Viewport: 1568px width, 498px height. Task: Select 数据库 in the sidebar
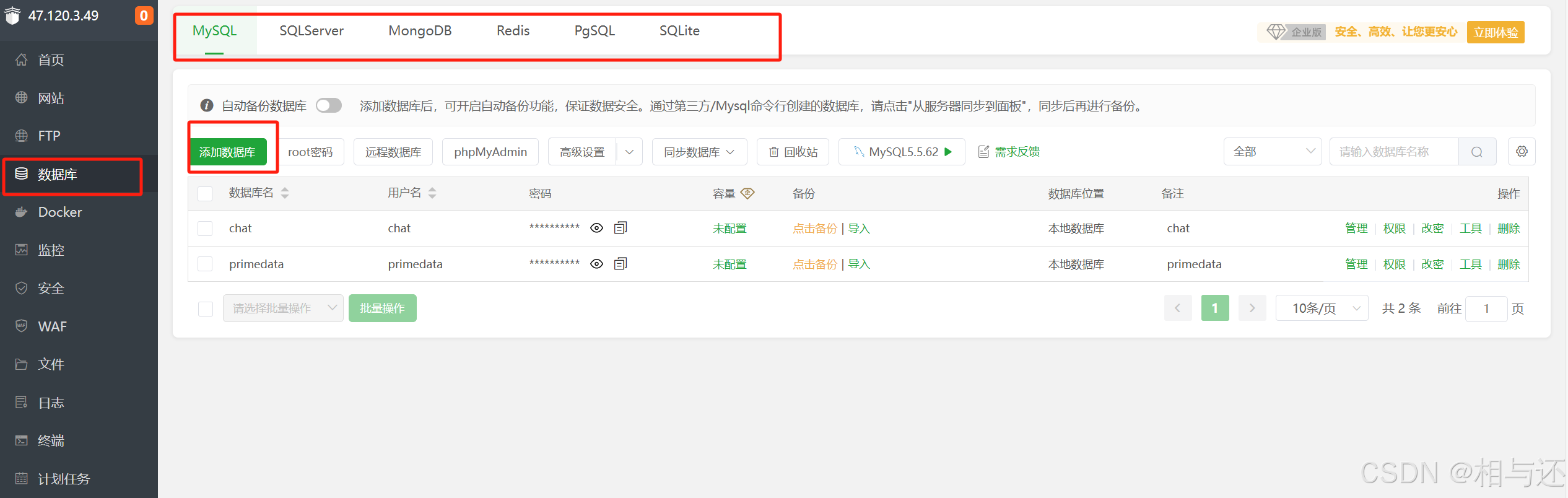coord(57,174)
